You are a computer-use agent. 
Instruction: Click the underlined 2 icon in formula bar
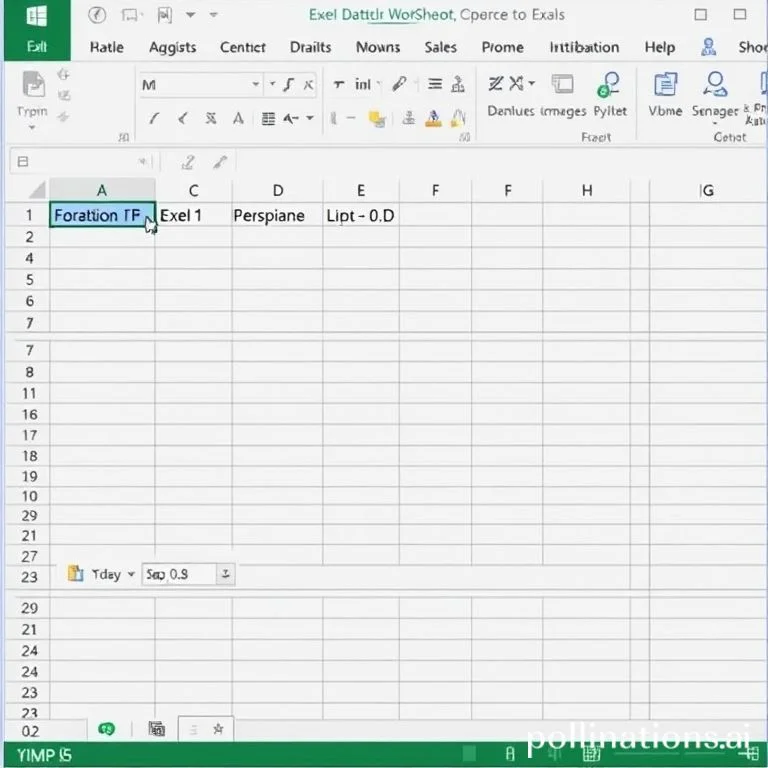click(188, 162)
